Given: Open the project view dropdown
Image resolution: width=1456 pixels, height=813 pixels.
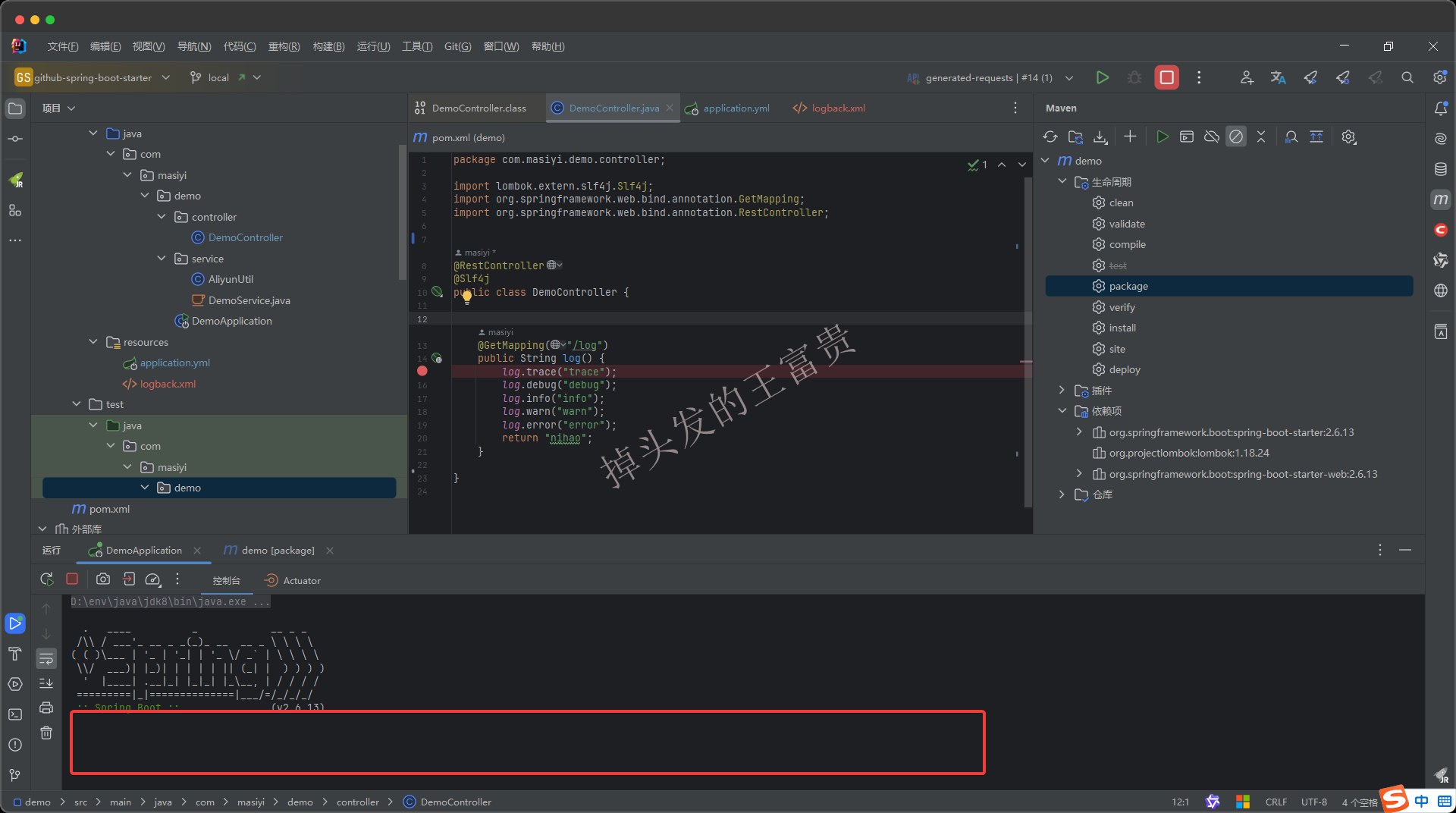Looking at the screenshot, I should coord(58,108).
